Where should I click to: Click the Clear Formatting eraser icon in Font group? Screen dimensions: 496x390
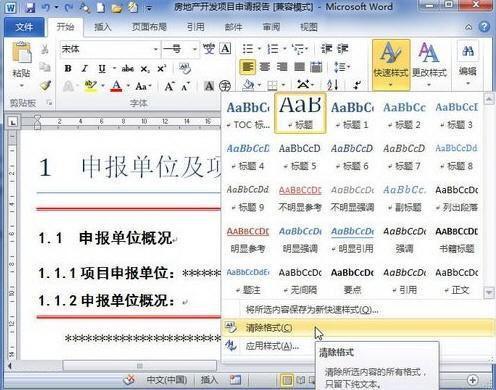click(x=184, y=69)
